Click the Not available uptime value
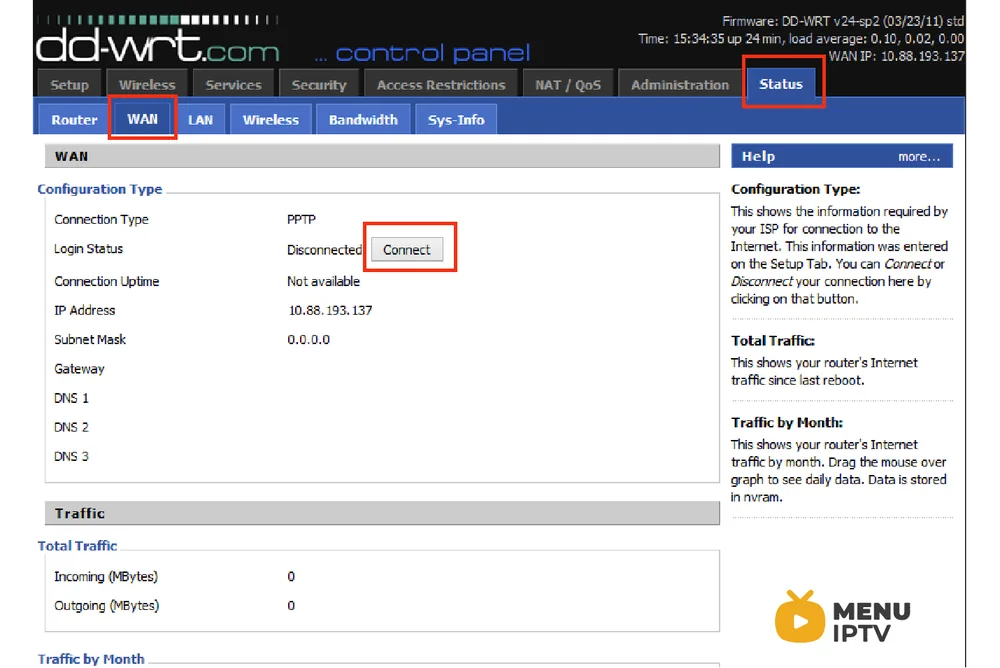The image size is (1000, 668). tap(323, 281)
